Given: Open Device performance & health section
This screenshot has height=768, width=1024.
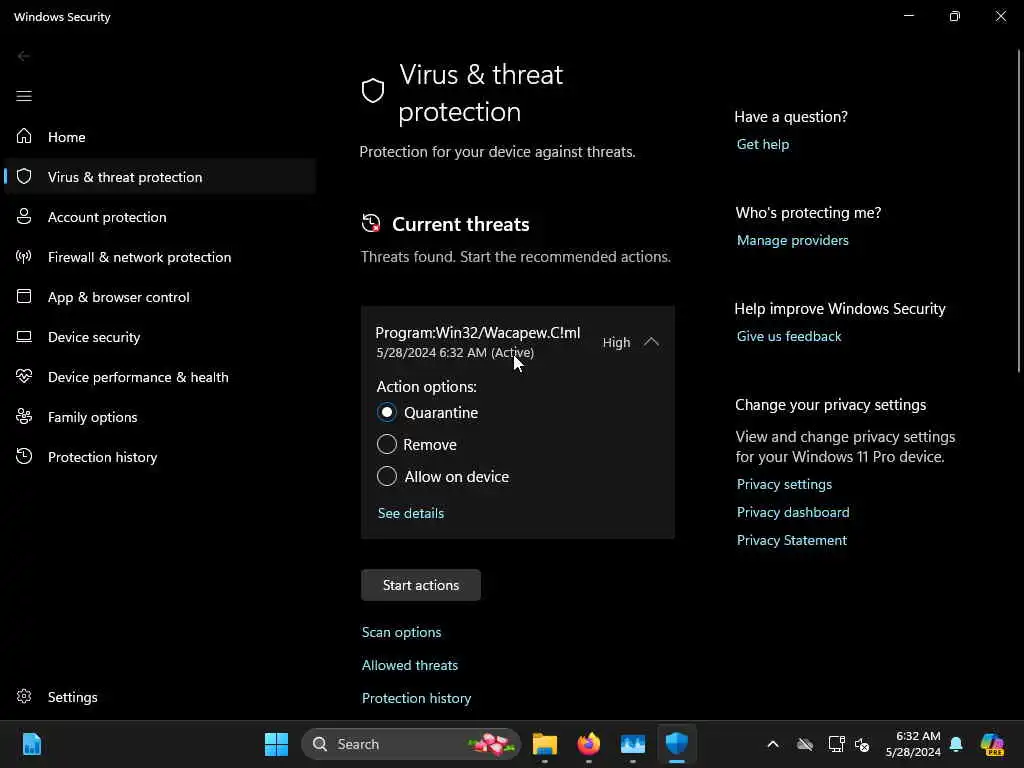Looking at the screenshot, I should point(160,377).
